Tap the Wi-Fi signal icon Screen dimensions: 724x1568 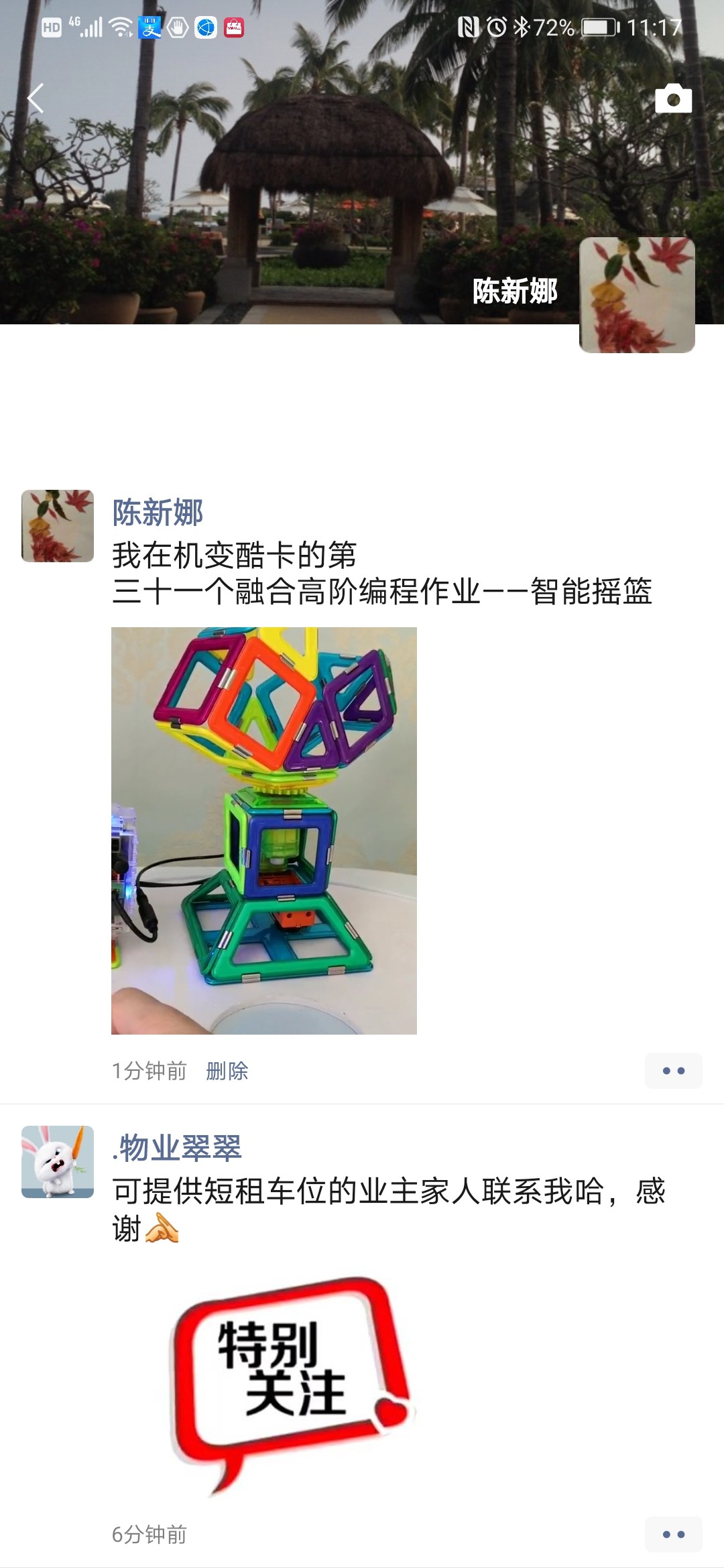click(x=121, y=27)
